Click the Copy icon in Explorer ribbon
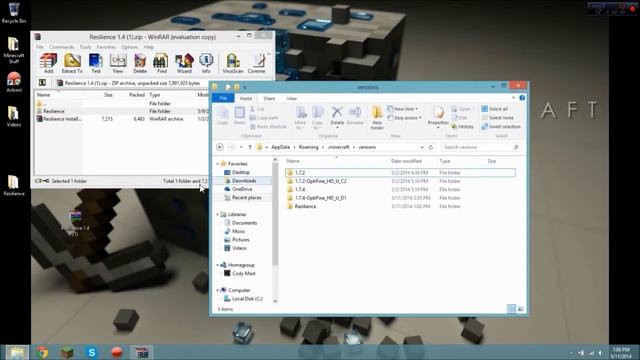This screenshot has height=360, width=640. click(x=222, y=116)
